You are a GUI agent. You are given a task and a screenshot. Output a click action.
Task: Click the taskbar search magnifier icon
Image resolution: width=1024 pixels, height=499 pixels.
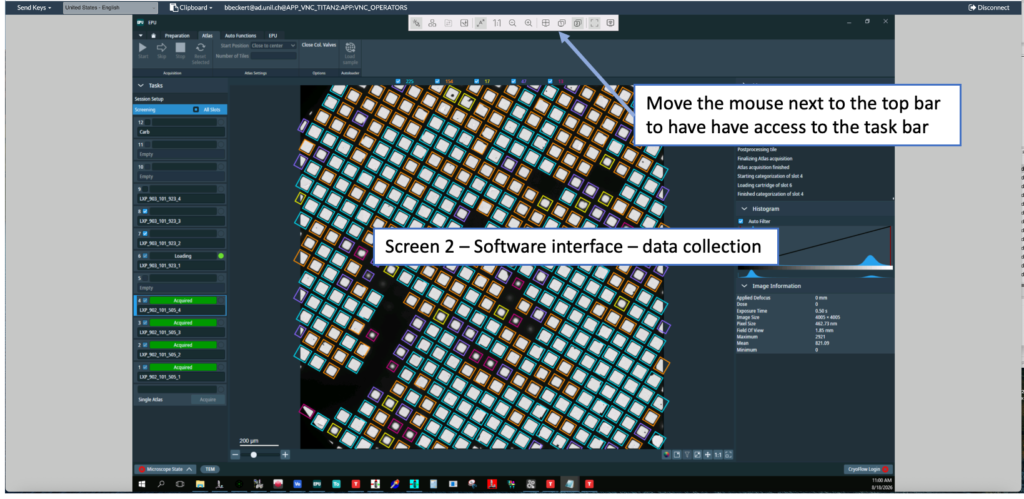(x=161, y=484)
